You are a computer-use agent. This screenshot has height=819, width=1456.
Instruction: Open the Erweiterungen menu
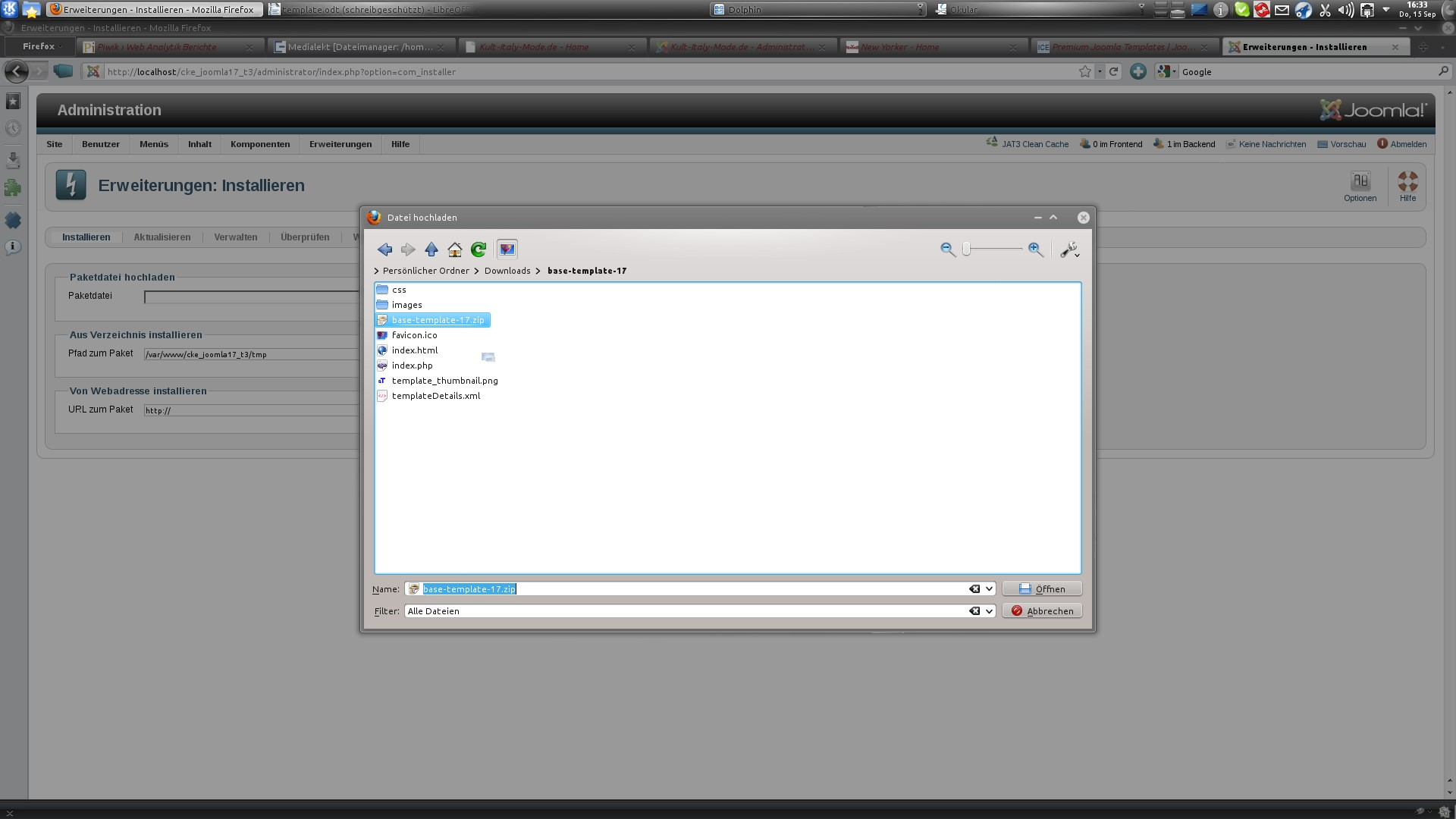pyautogui.click(x=340, y=144)
